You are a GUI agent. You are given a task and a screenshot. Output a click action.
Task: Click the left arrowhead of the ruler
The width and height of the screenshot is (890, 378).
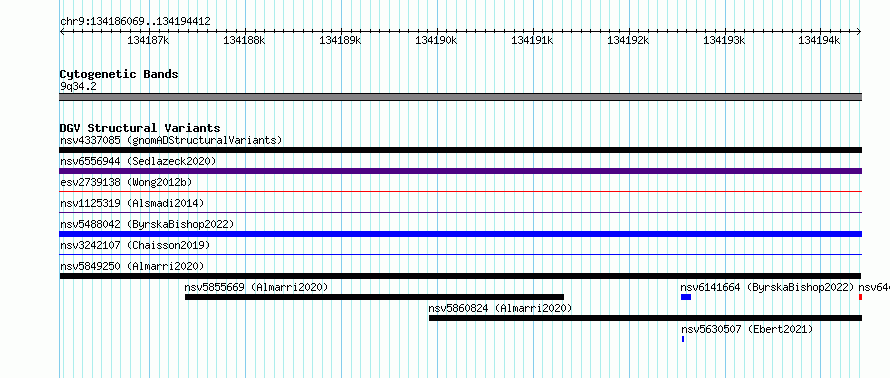tap(62, 31)
